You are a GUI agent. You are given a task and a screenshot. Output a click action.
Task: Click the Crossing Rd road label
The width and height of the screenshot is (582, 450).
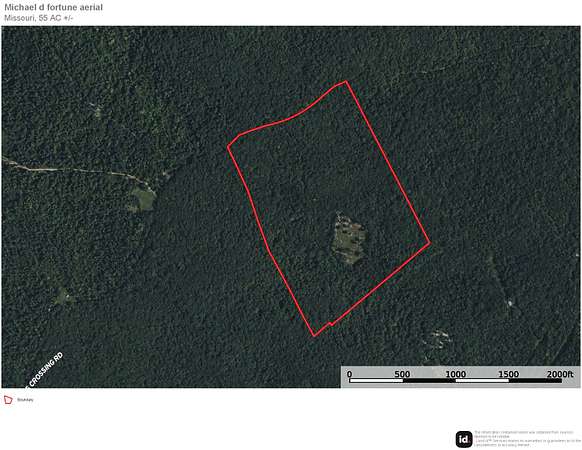pos(45,370)
